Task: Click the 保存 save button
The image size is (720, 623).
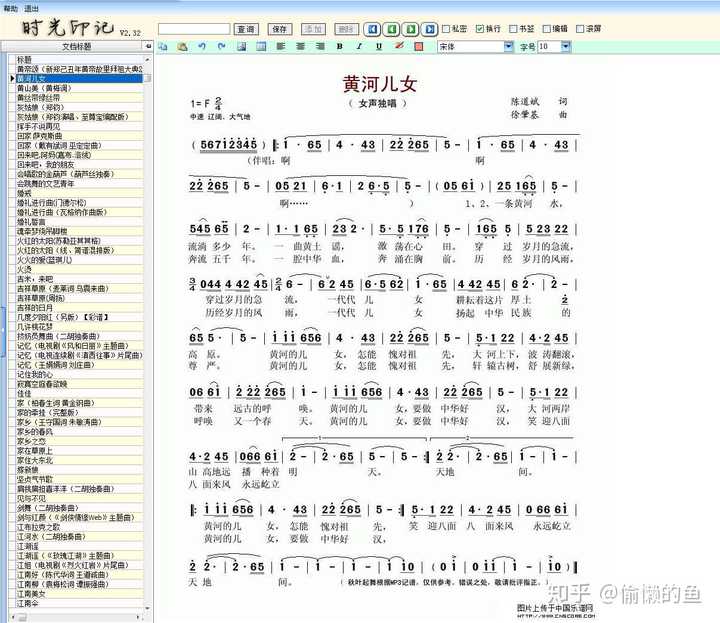Action: (x=280, y=29)
